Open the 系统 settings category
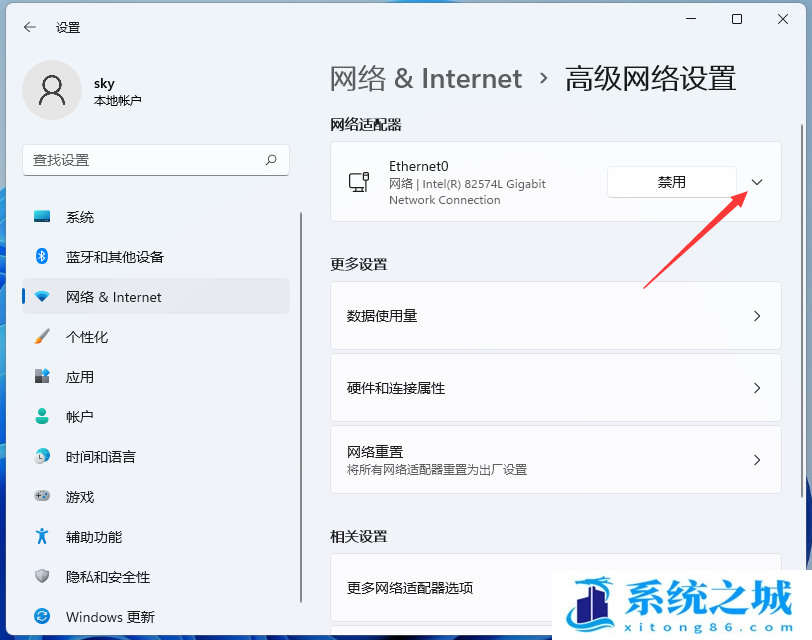812x640 pixels. (x=80, y=217)
